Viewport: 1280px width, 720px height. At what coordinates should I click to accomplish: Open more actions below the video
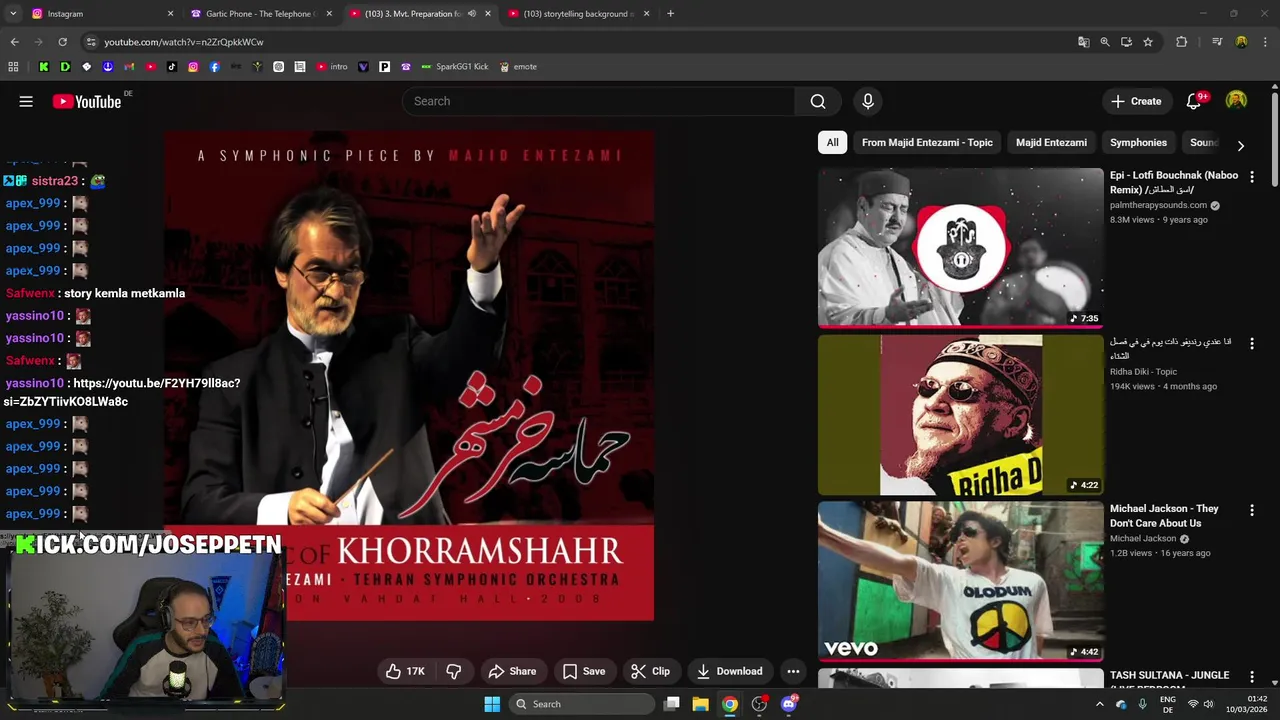click(793, 672)
